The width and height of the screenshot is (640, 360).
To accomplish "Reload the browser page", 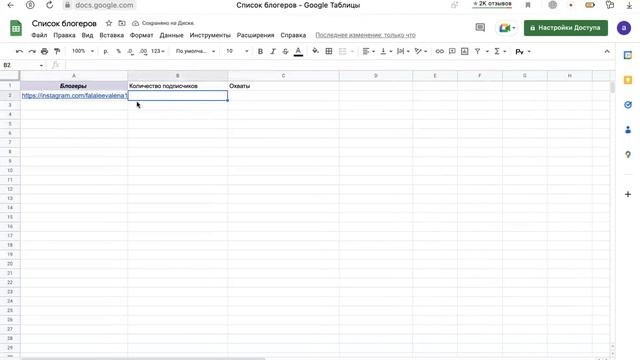I will point(49,5).
